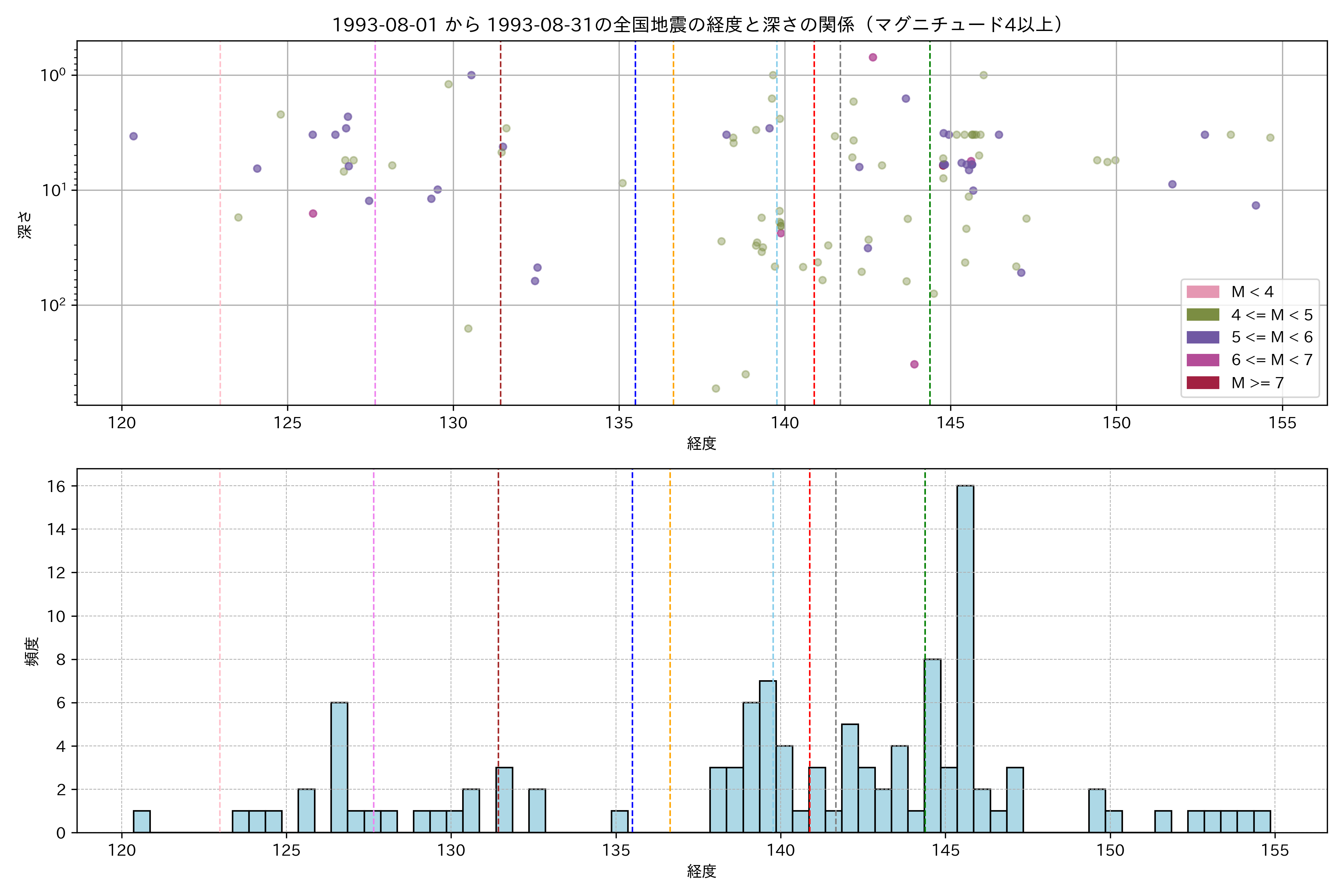Click the leftmost purple scatter point near 120
The height and width of the screenshot is (896, 1344).
[133, 136]
